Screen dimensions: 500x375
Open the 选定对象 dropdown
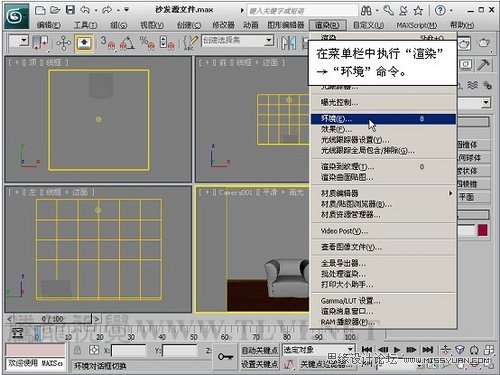click(318, 350)
